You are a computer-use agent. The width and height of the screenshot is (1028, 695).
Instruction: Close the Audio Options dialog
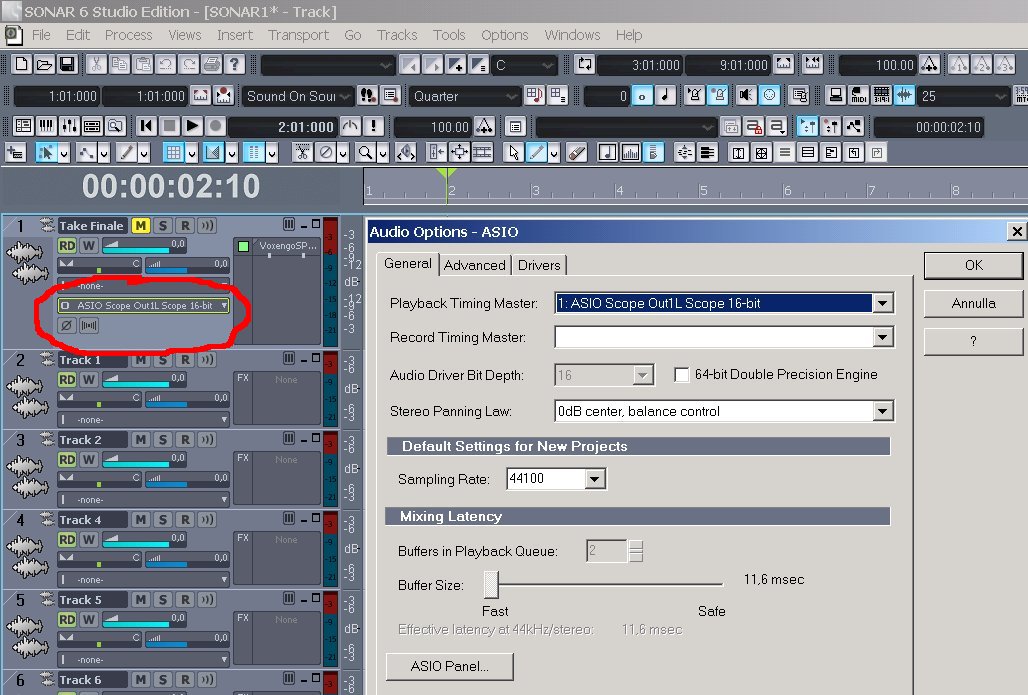coord(1016,231)
